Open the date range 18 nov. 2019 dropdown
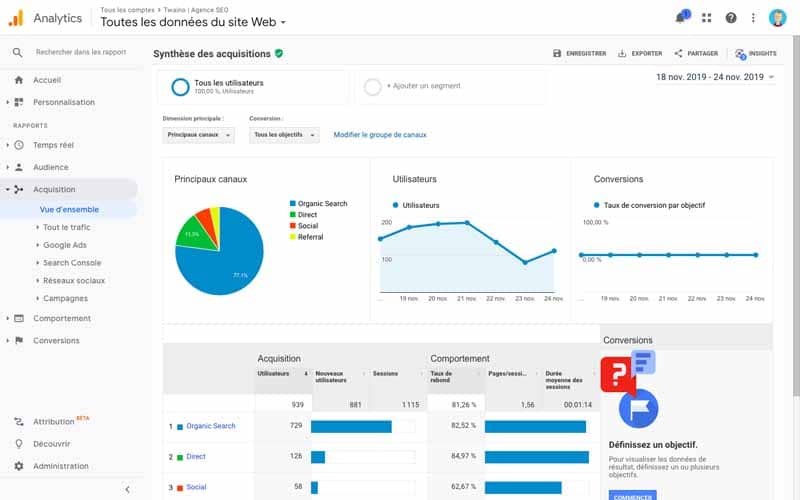The height and width of the screenshot is (500, 800). click(715, 77)
